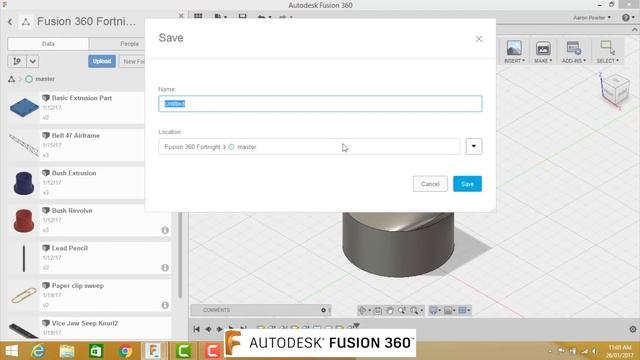
Task: Open Grid and Snaps settings
Action: click(449, 311)
